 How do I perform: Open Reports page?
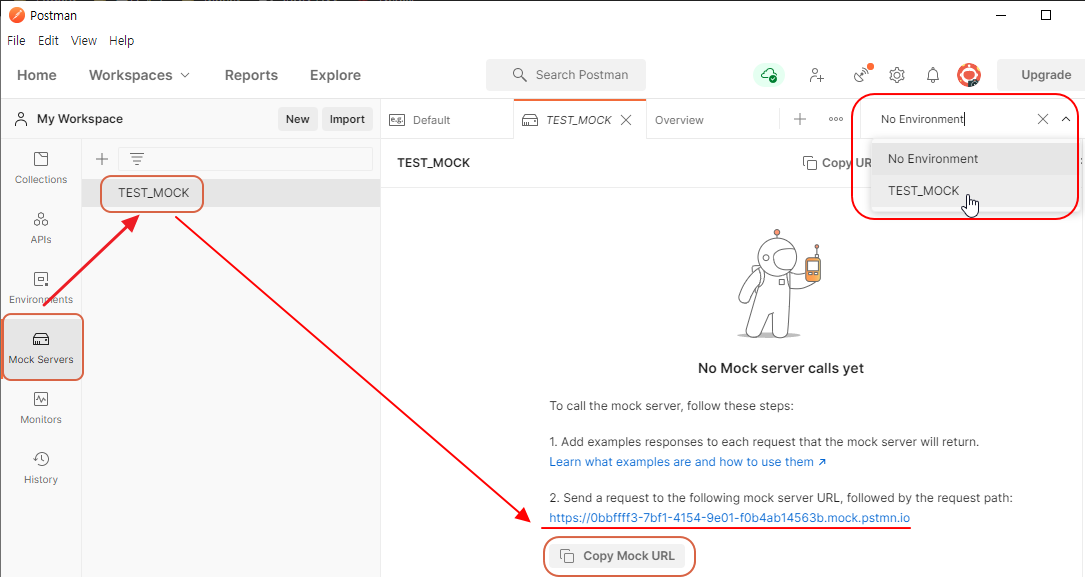[x=251, y=75]
